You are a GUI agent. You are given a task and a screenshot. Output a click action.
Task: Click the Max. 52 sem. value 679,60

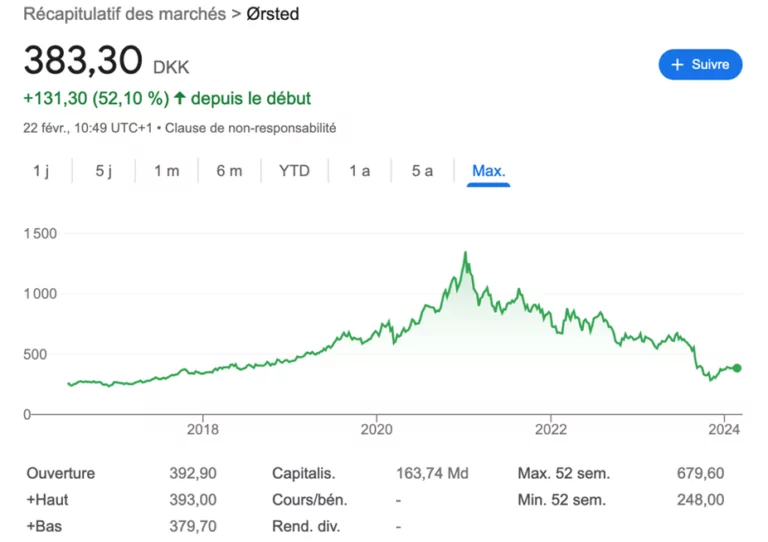pos(700,473)
